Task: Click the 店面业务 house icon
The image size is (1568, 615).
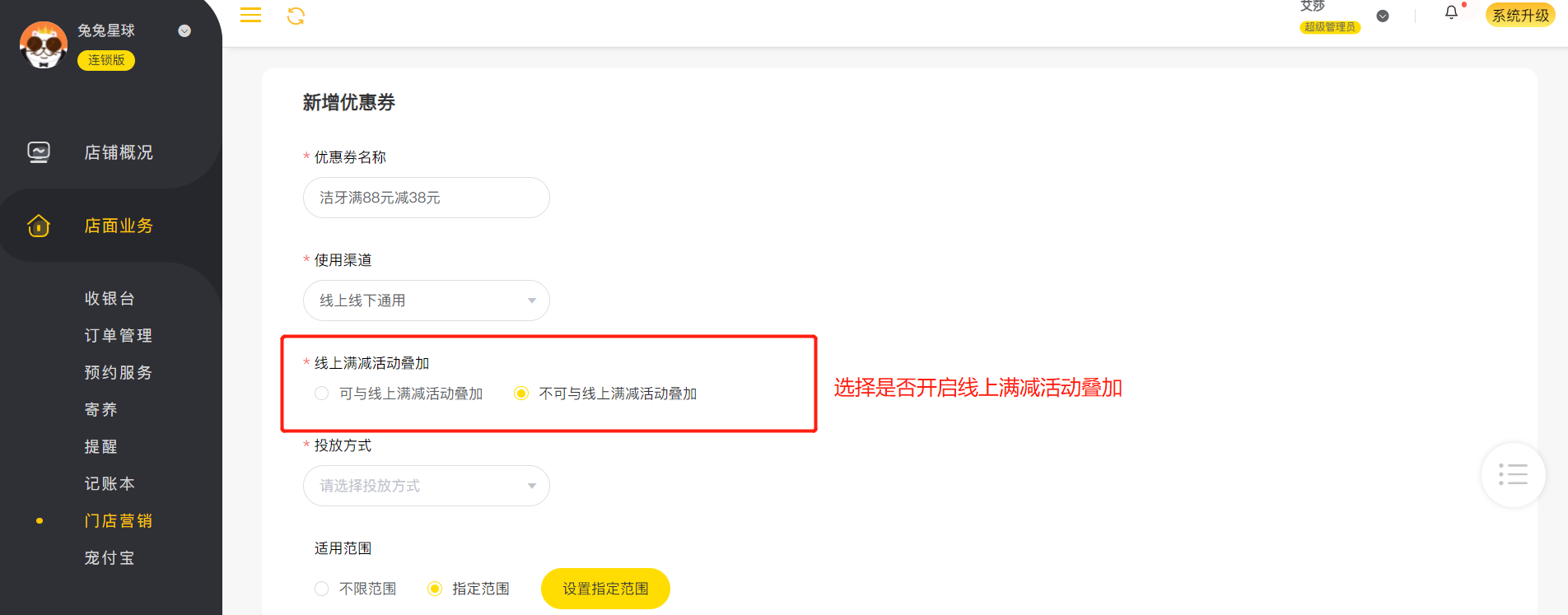Action: [39, 226]
